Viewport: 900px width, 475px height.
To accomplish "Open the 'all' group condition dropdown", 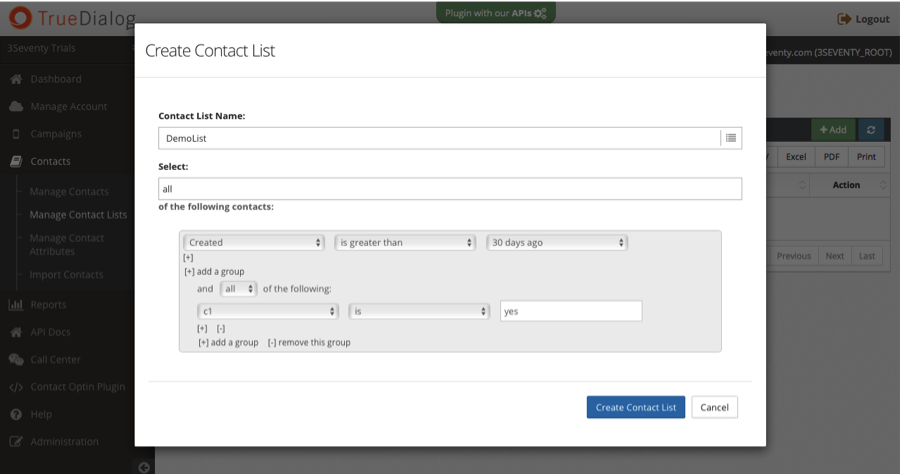I will [x=238, y=289].
